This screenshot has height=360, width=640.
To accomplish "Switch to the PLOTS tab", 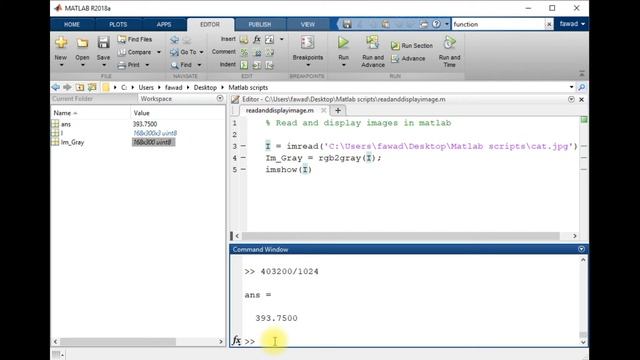I will 118,24.
